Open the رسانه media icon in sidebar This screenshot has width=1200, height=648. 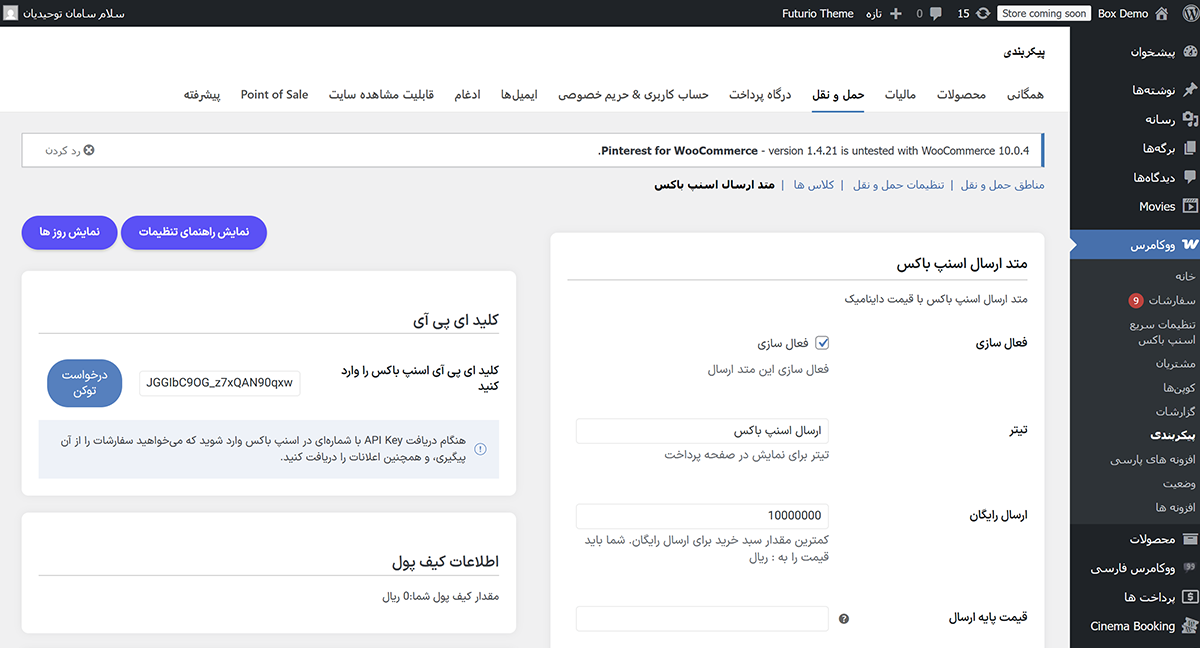(x=1189, y=120)
